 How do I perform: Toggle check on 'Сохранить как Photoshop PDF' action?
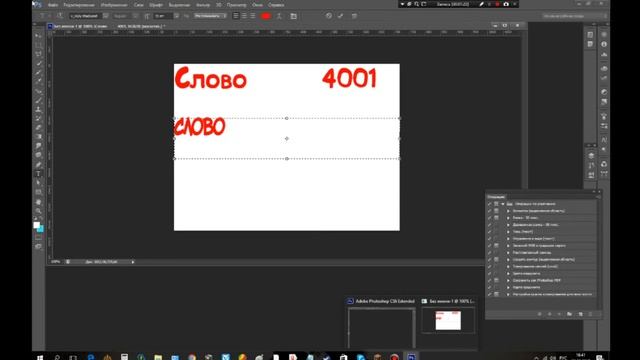coord(489,280)
